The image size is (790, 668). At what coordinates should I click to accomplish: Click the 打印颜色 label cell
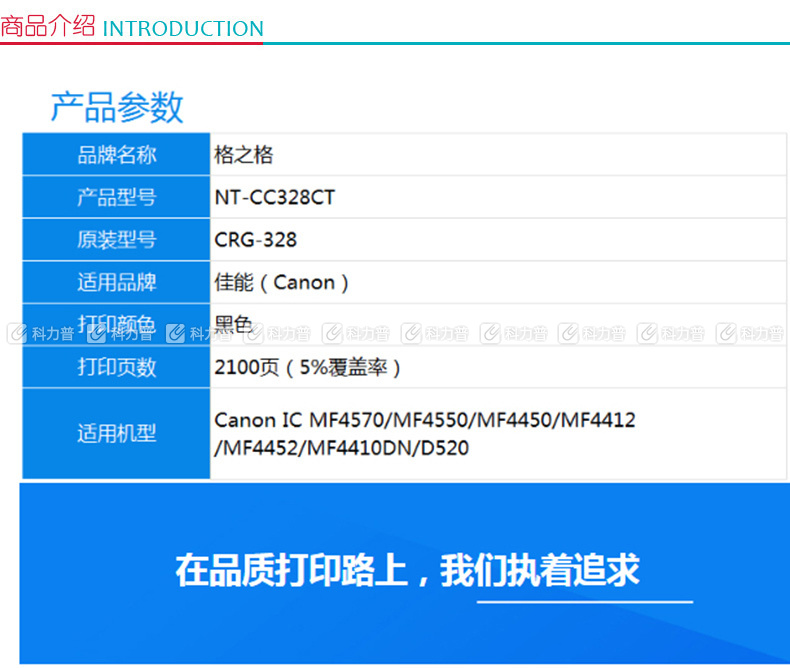(117, 325)
